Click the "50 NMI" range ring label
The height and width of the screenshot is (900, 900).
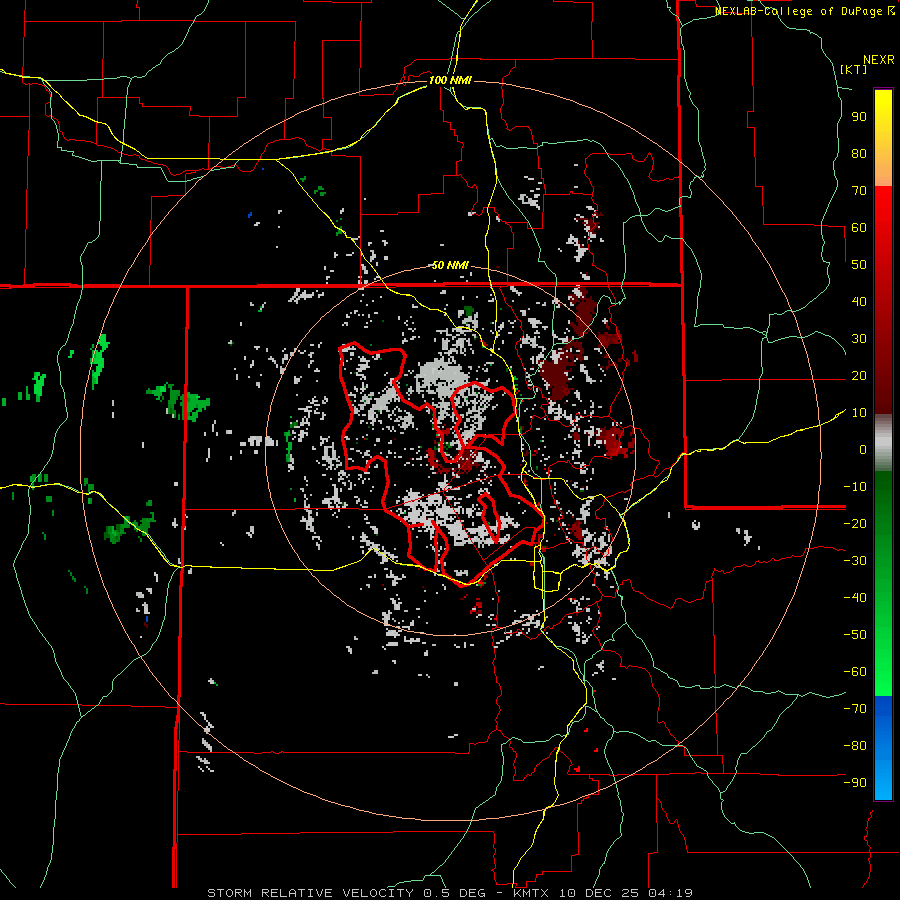(x=450, y=265)
